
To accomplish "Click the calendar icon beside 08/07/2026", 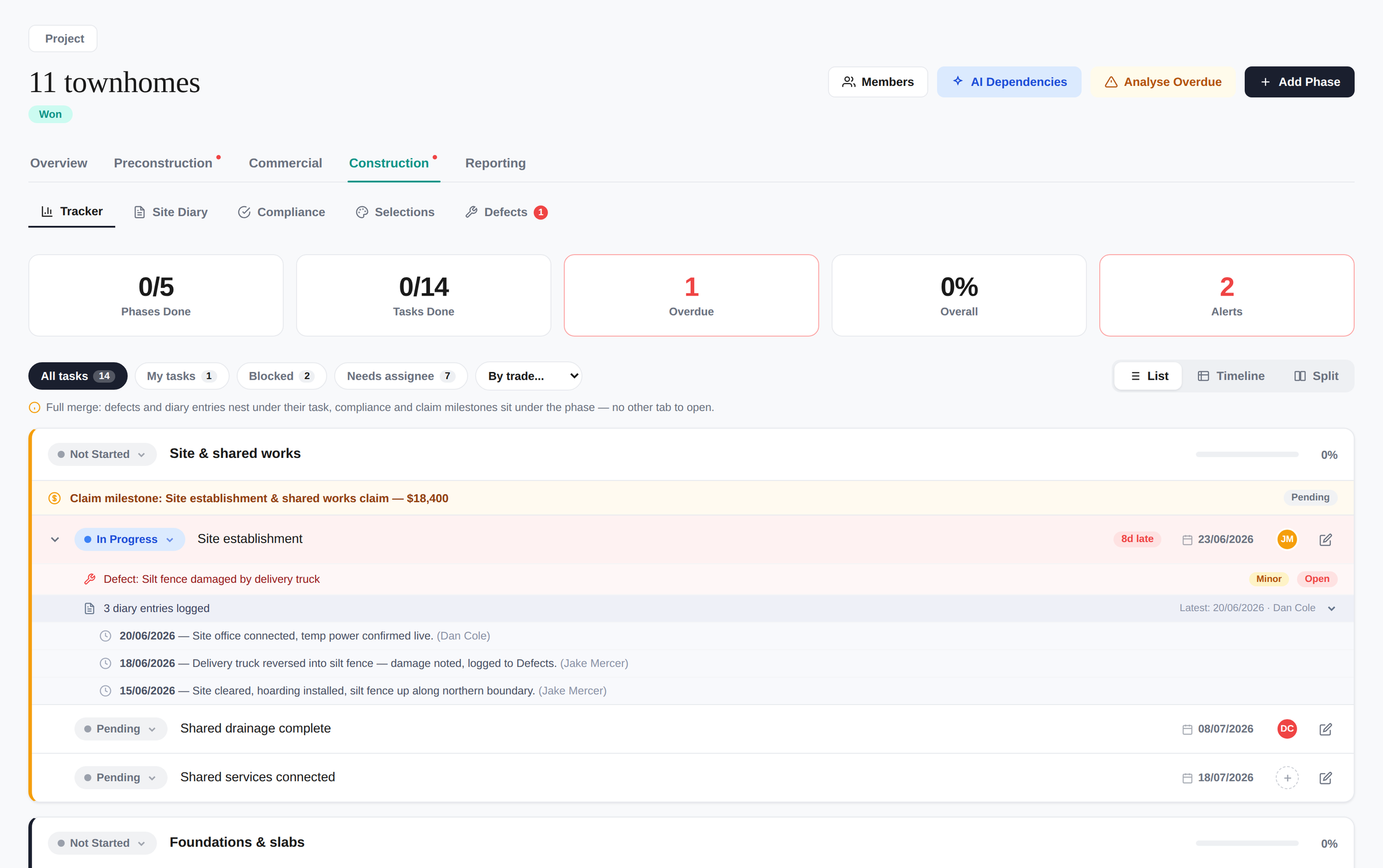I will click(x=1187, y=729).
